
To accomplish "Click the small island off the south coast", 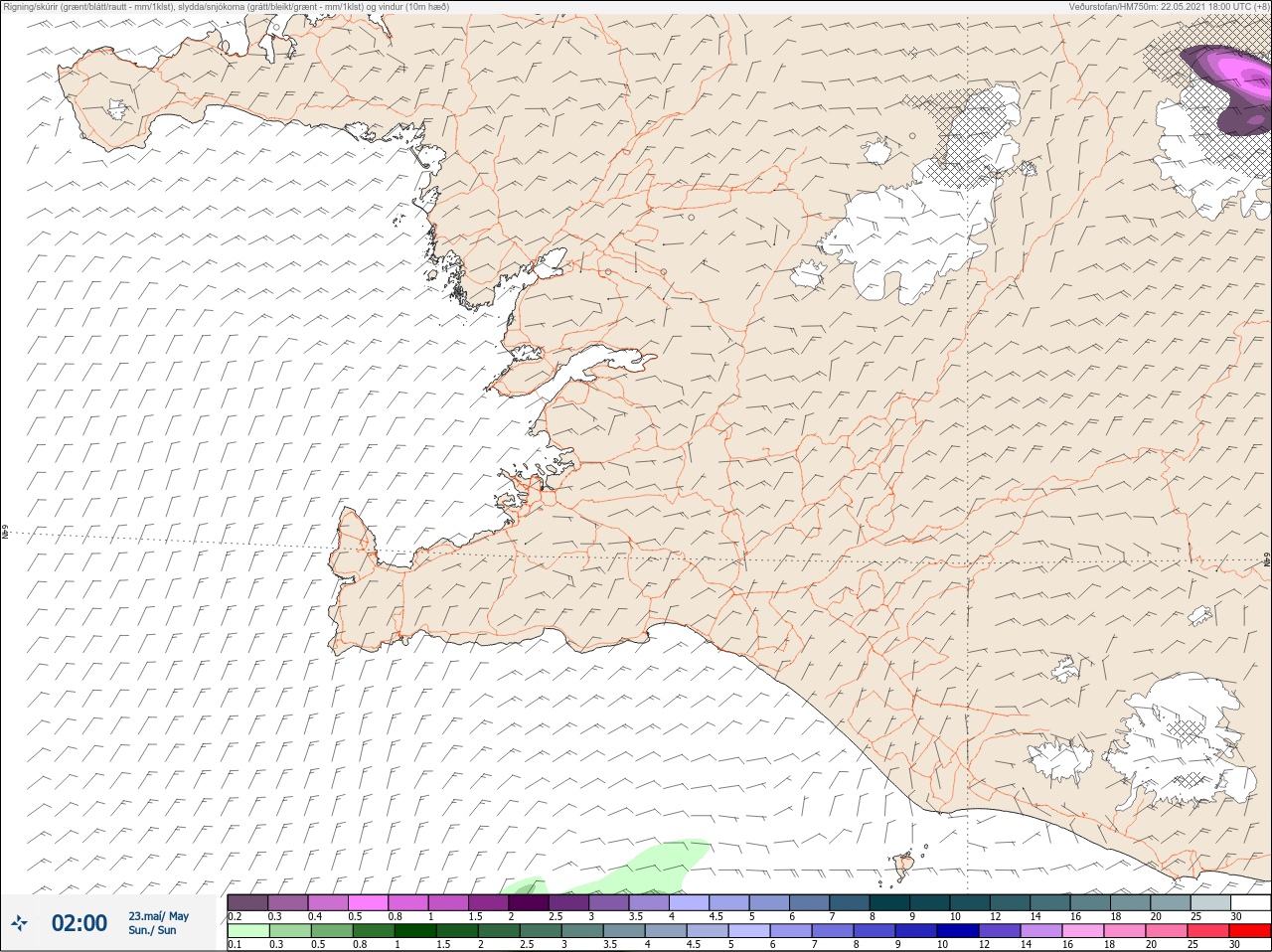I will point(905,867).
